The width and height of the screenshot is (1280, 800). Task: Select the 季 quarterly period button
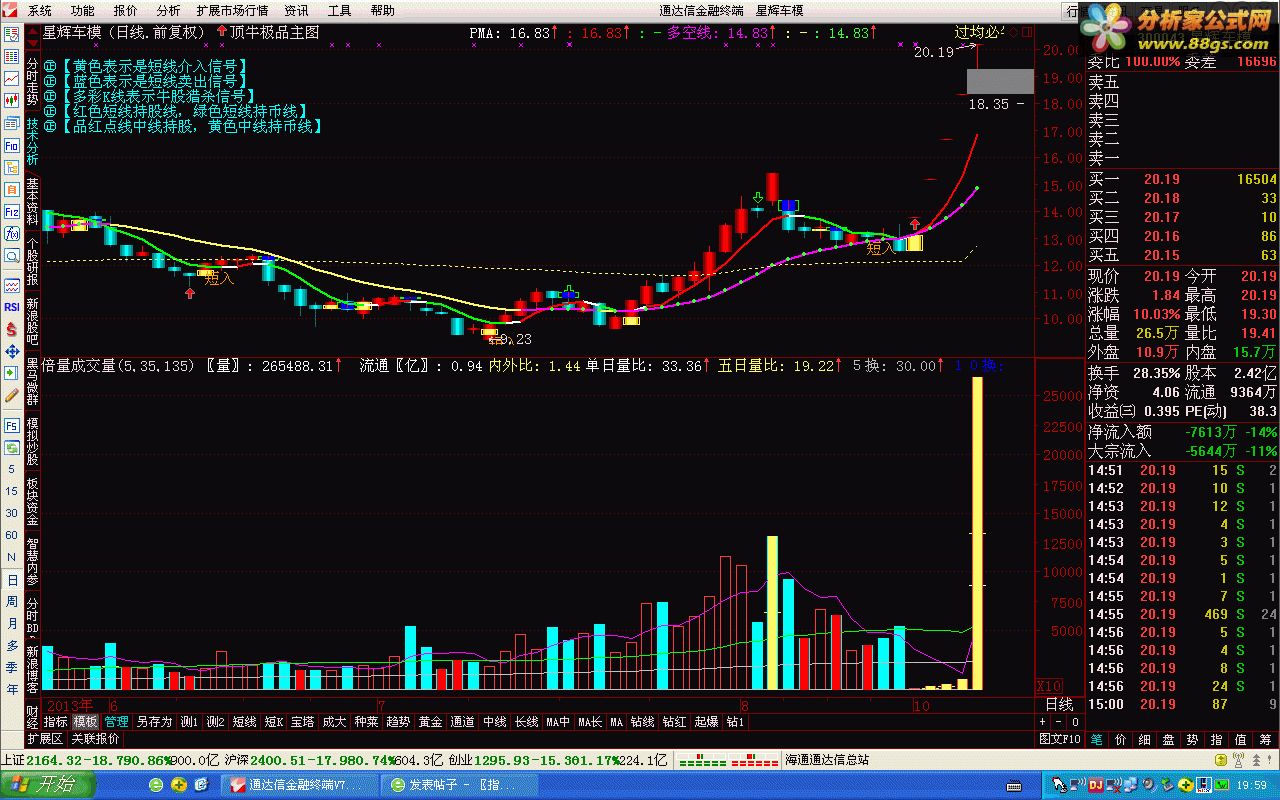pos(11,668)
